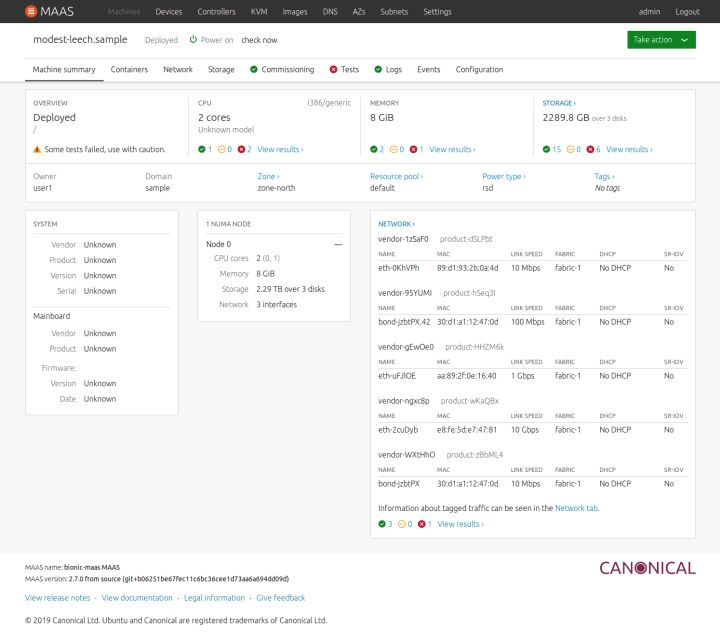This screenshot has width=720, height=642.
Task: Click Memory passed tests green check icon
Action: coord(374,149)
